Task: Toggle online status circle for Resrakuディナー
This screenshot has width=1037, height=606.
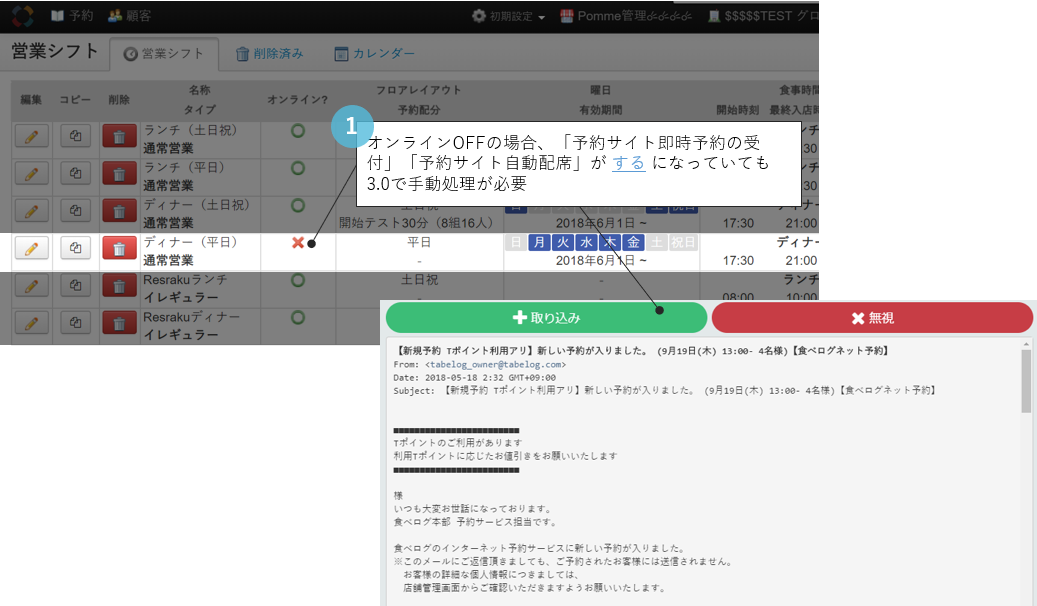Action: [x=298, y=318]
